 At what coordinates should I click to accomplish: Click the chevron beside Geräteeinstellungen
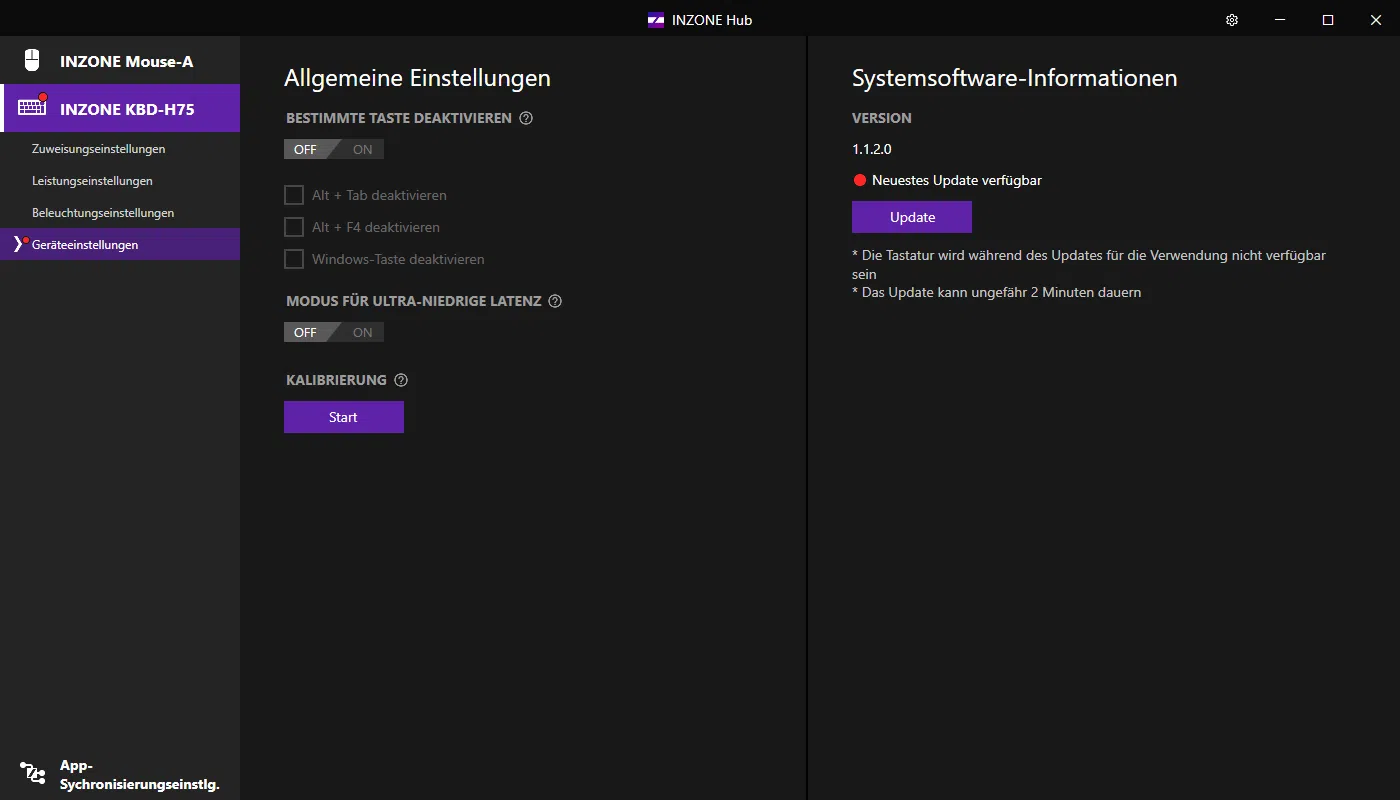click(16, 245)
